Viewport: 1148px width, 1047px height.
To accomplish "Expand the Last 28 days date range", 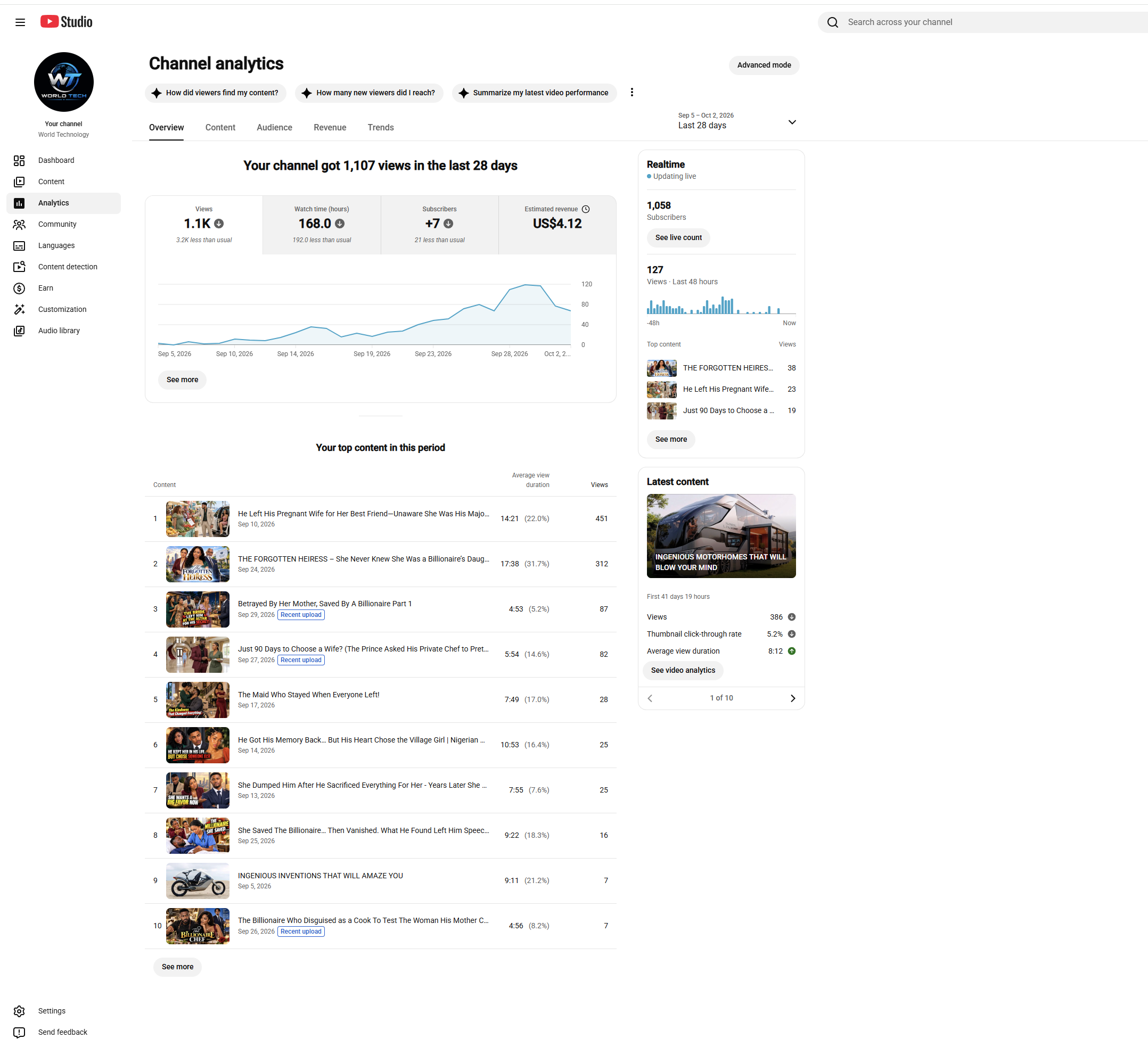I will pos(737,121).
